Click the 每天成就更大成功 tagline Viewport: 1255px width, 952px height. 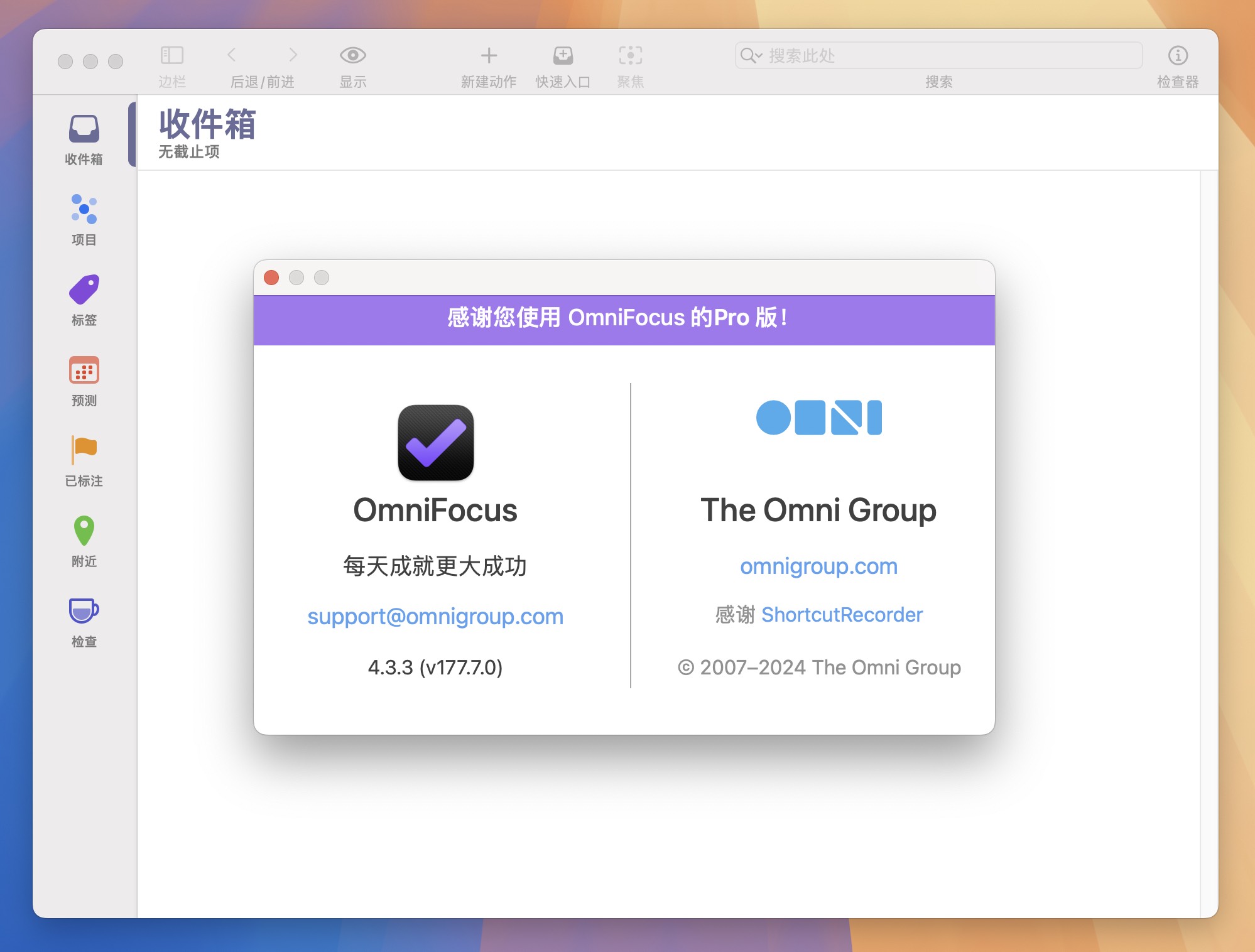435,566
